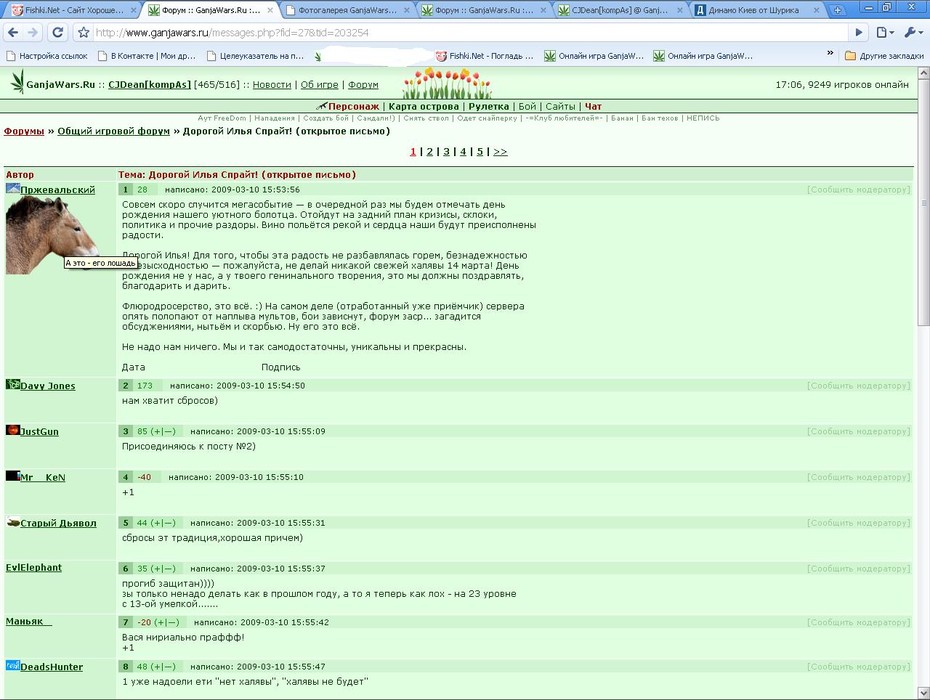Open the Форум link in the header
Viewport: 930px width, 700px height.
363,85
